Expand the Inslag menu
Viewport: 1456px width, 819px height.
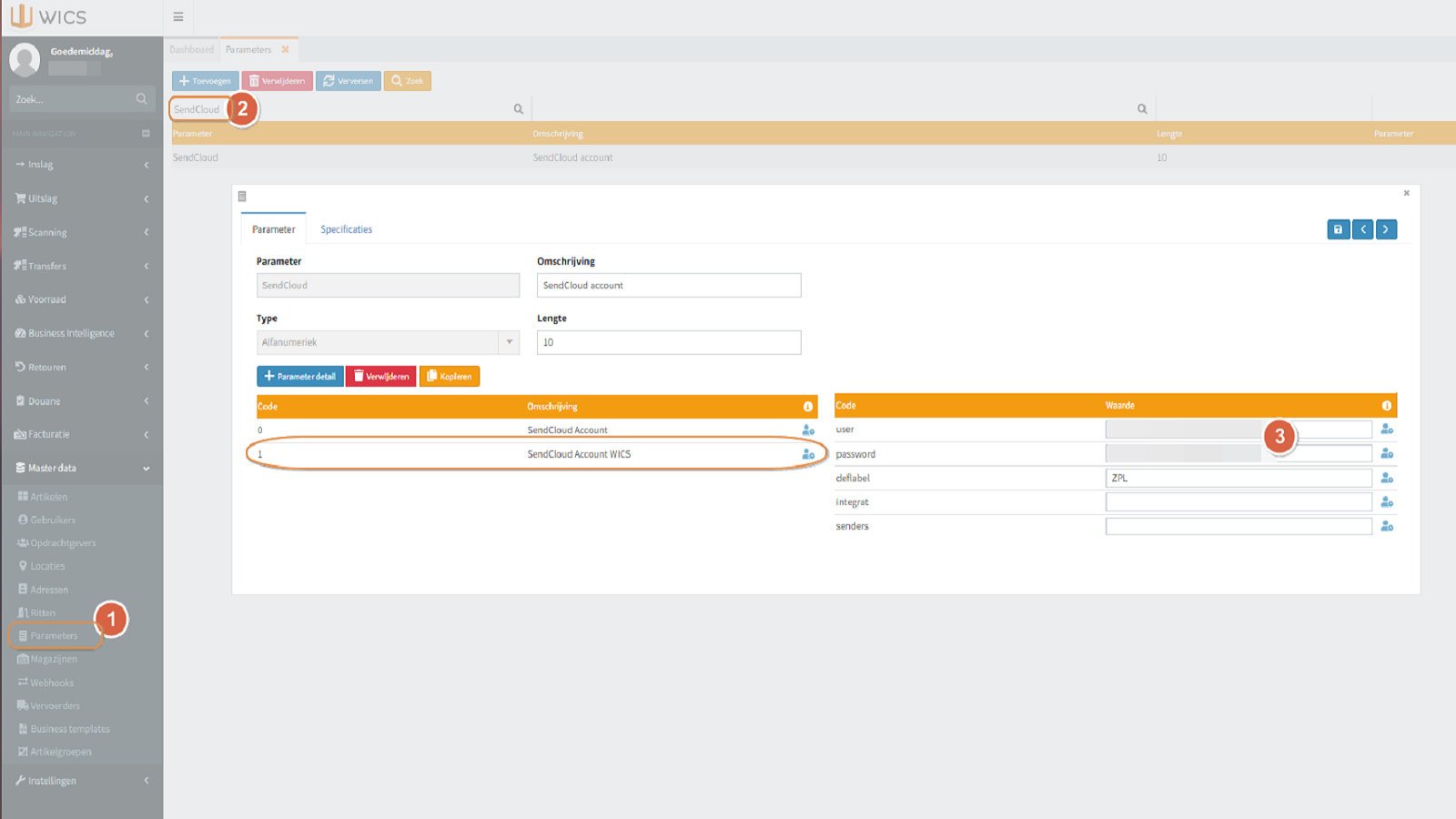82,165
